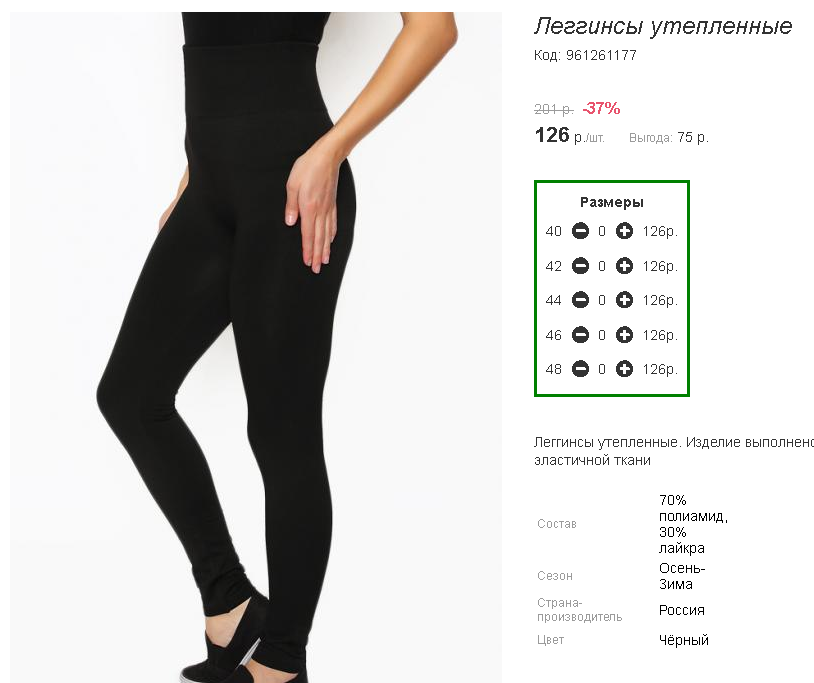Click plus icon next to size 46
The height and width of the screenshot is (683, 814).
click(624, 335)
